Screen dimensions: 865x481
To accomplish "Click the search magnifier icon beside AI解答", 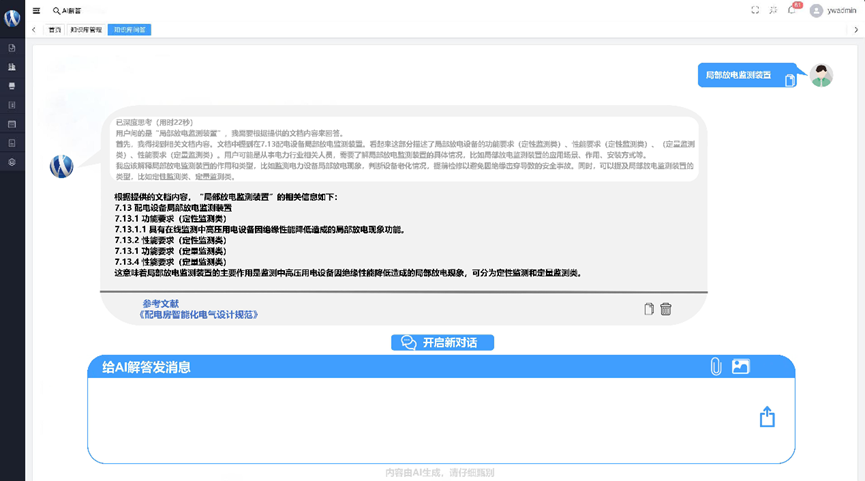I will (56, 10).
